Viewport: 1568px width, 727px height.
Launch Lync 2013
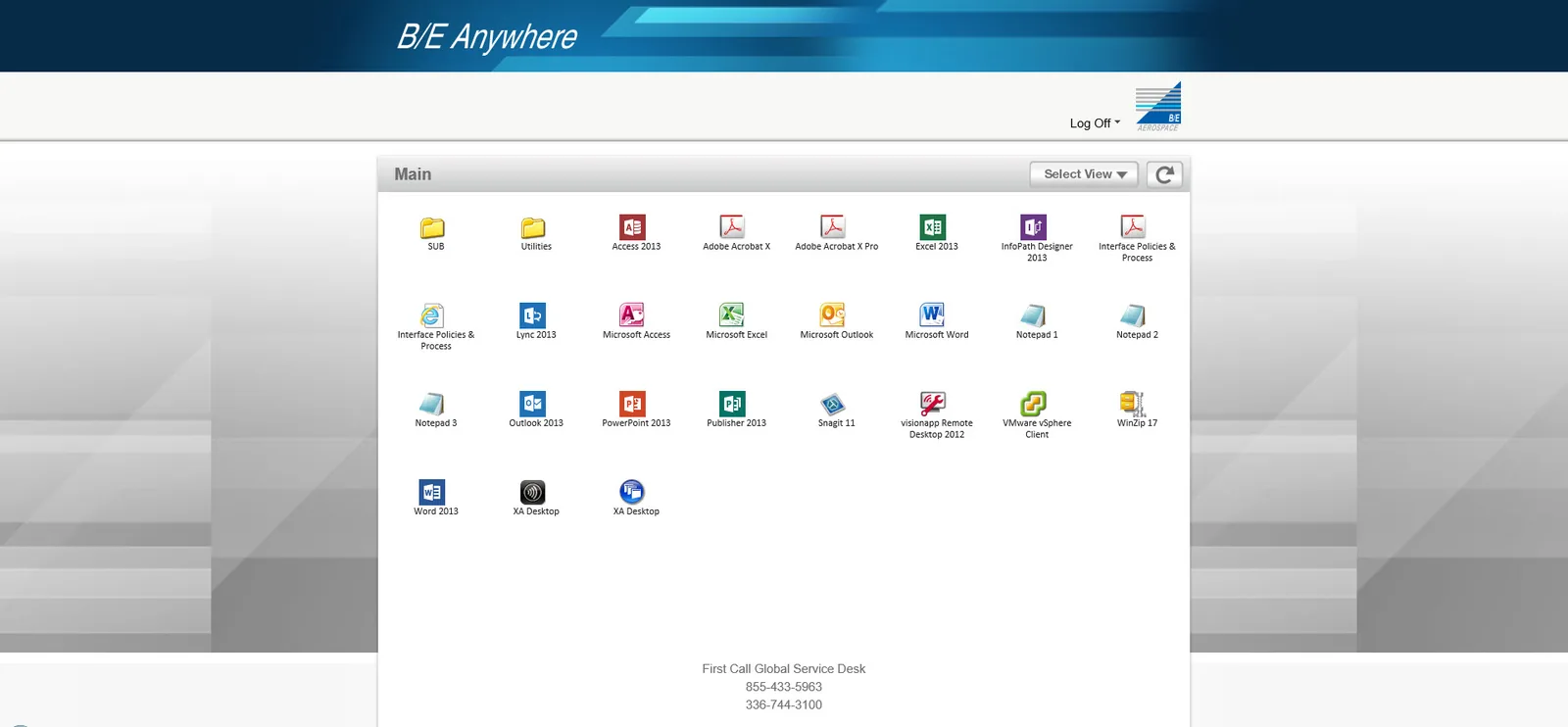(533, 315)
